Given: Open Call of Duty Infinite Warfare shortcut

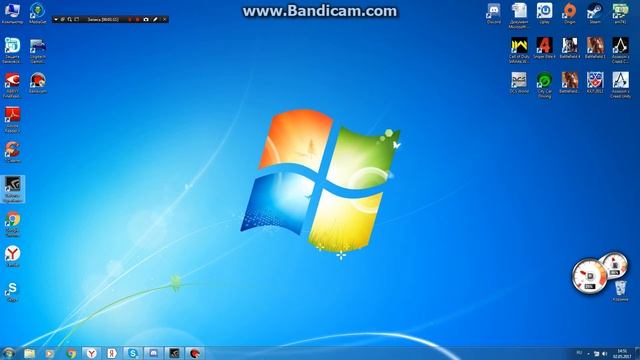Looking at the screenshot, I should 519,50.
